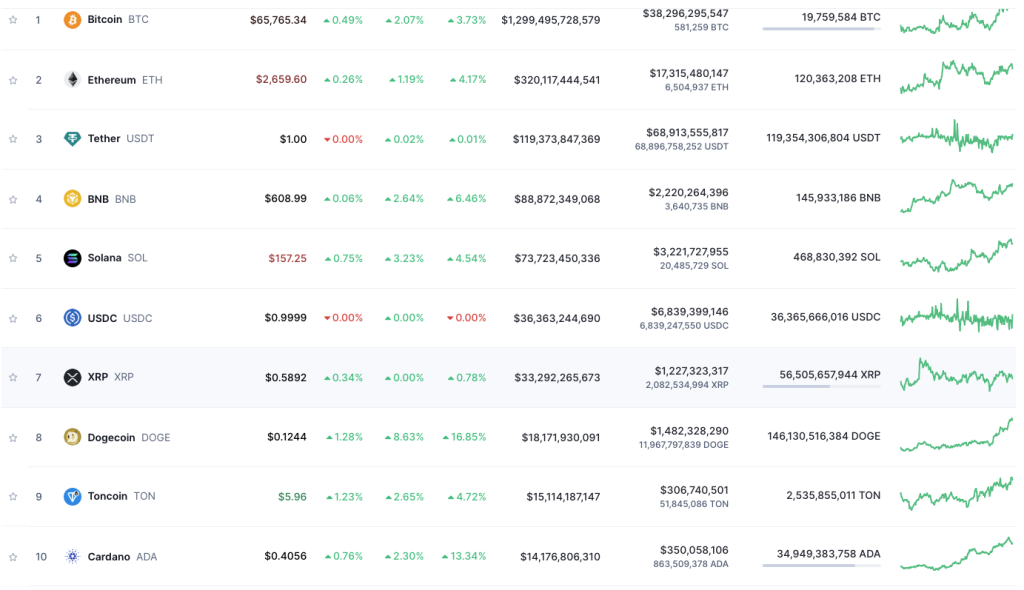The width and height of the screenshot is (1024, 590).
Task: View the Tether 7-day sparkline chart
Action: (956, 137)
